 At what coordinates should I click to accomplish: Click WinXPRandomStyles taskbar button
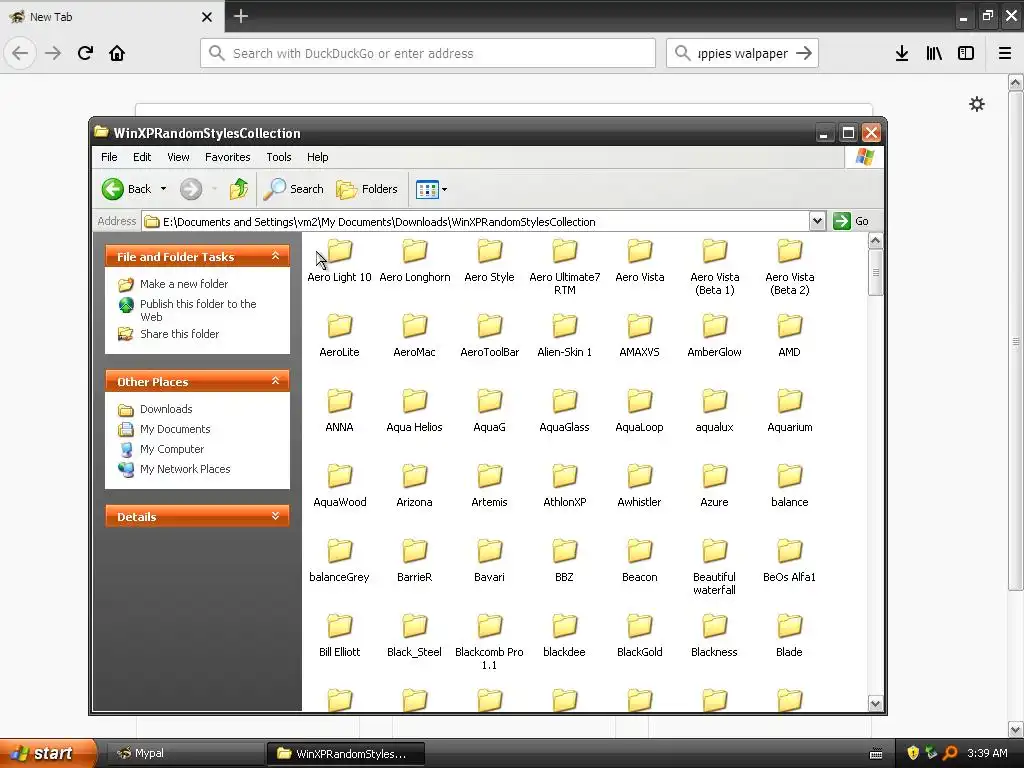click(x=346, y=754)
